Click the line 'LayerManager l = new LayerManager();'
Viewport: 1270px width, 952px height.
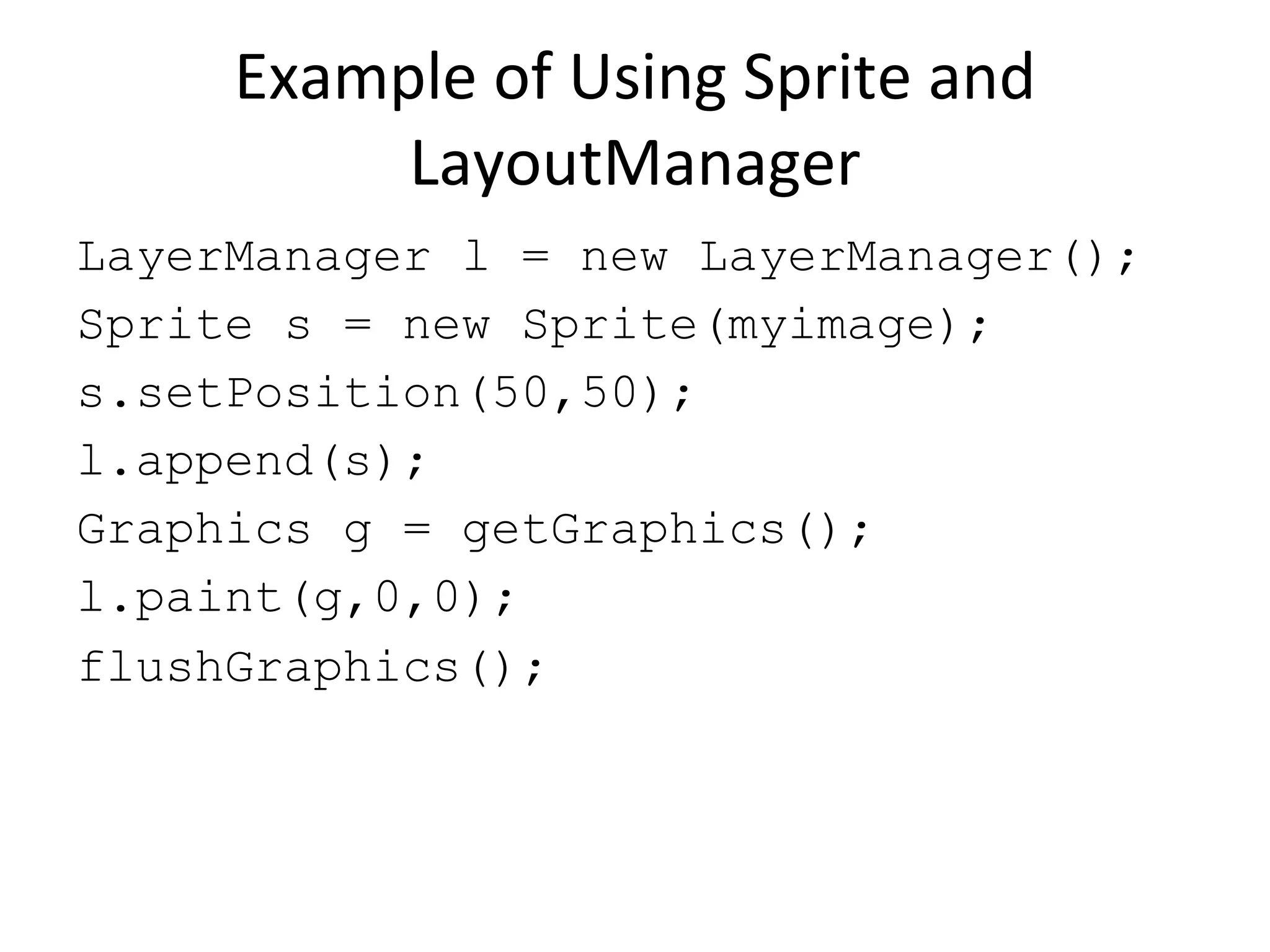(x=606, y=258)
